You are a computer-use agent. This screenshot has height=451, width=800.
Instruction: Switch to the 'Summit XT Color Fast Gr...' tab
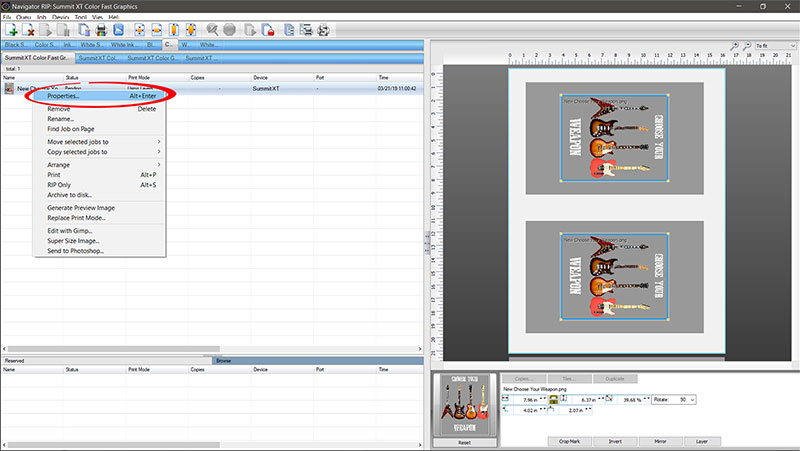pos(38,58)
